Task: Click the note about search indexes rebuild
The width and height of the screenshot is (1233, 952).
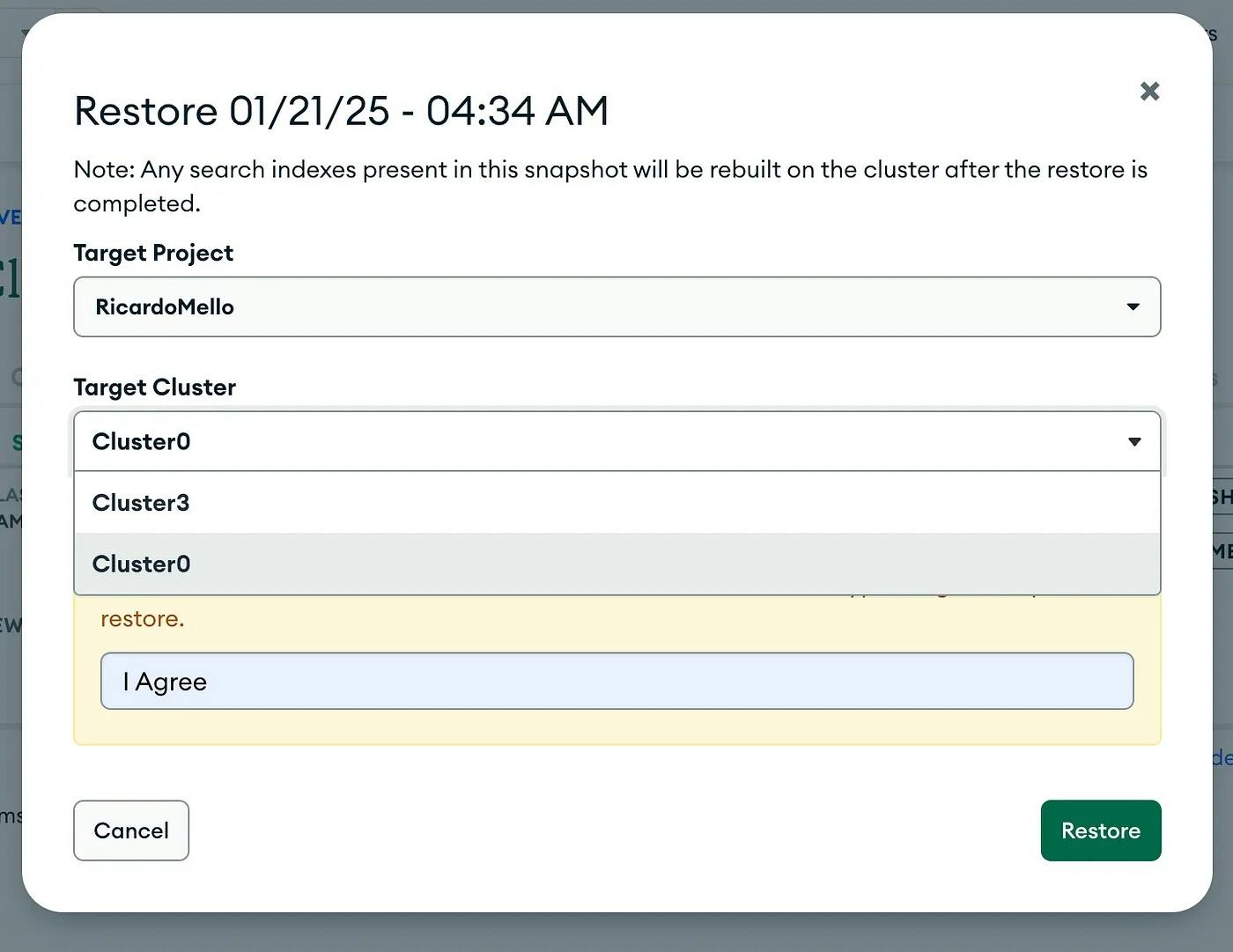Action: pos(609,170)
